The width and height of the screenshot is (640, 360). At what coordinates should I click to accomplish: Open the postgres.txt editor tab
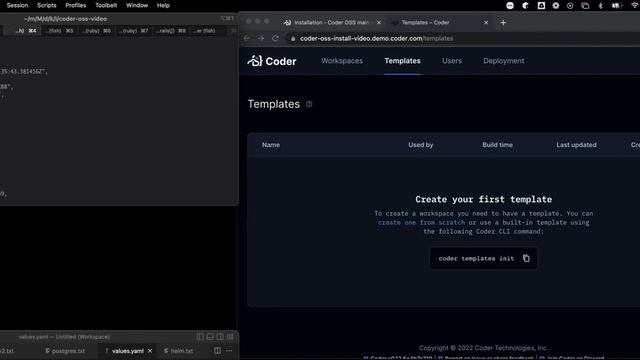(65, 351)
